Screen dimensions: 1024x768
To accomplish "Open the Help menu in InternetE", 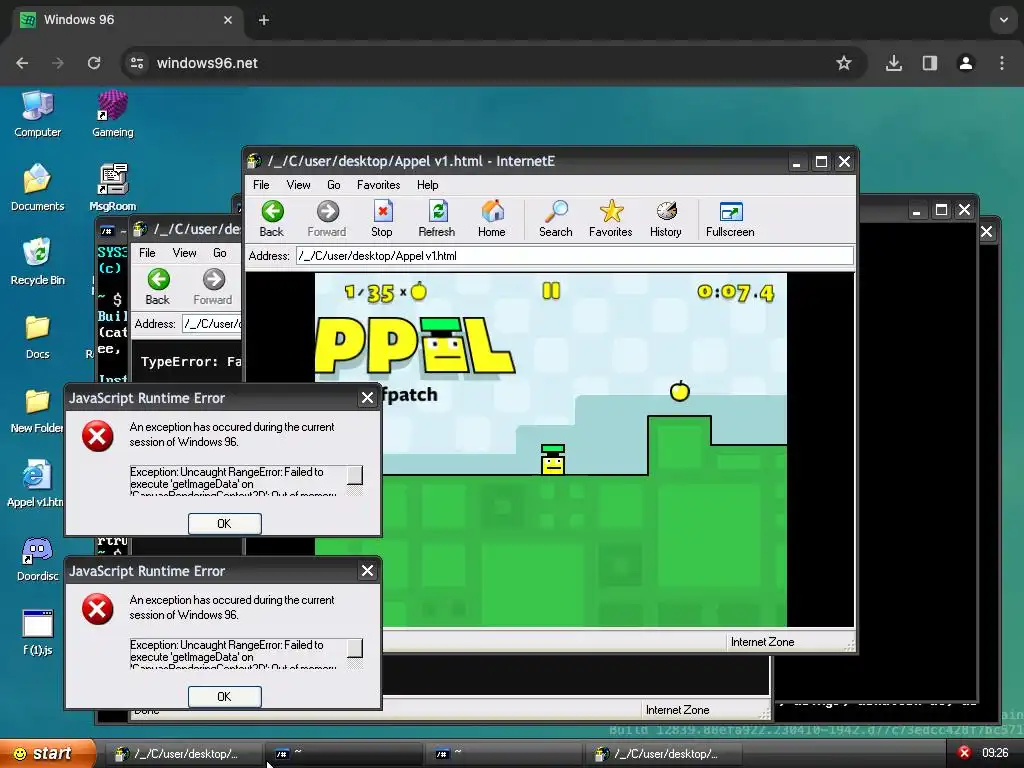I will tap(428, 185).
